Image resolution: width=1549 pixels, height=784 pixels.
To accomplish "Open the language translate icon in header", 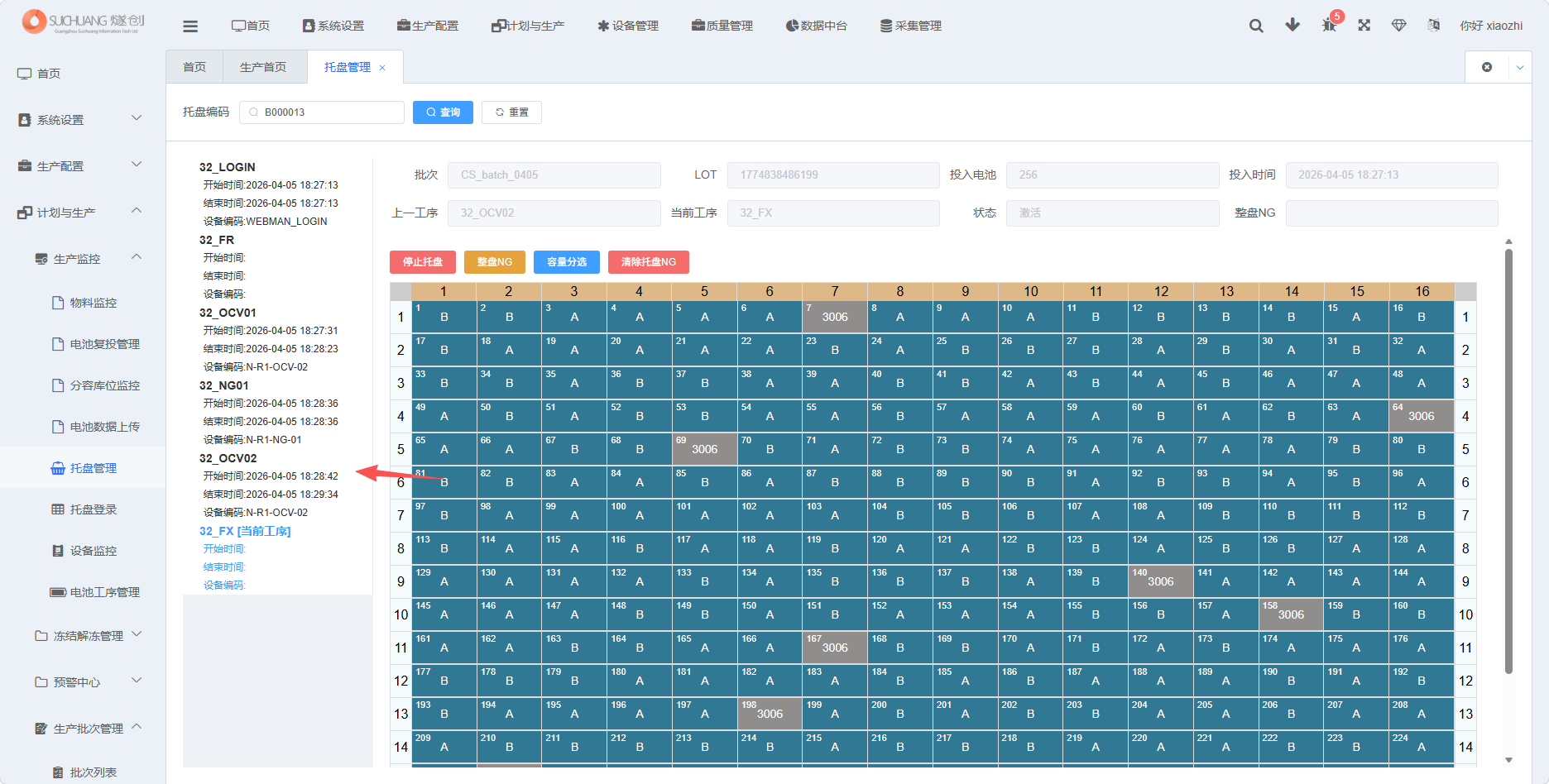I will (x=1434, y=25).
